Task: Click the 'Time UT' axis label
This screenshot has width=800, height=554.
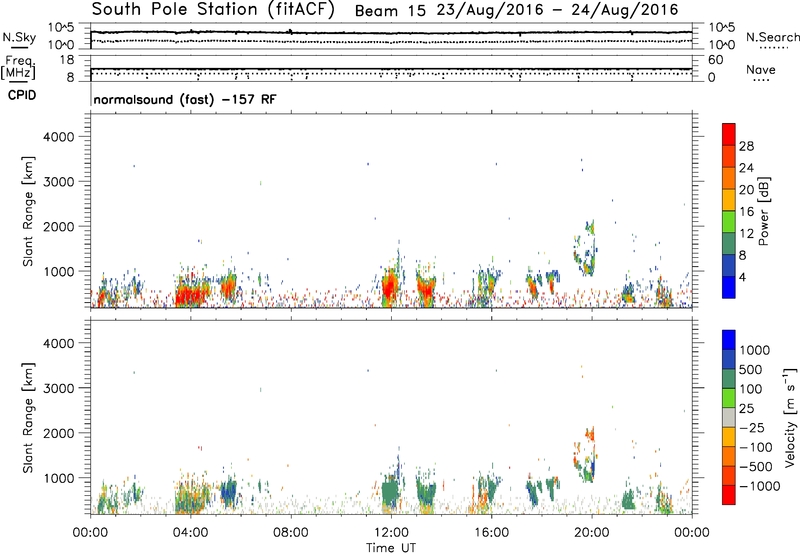Action: coord(391,548)
